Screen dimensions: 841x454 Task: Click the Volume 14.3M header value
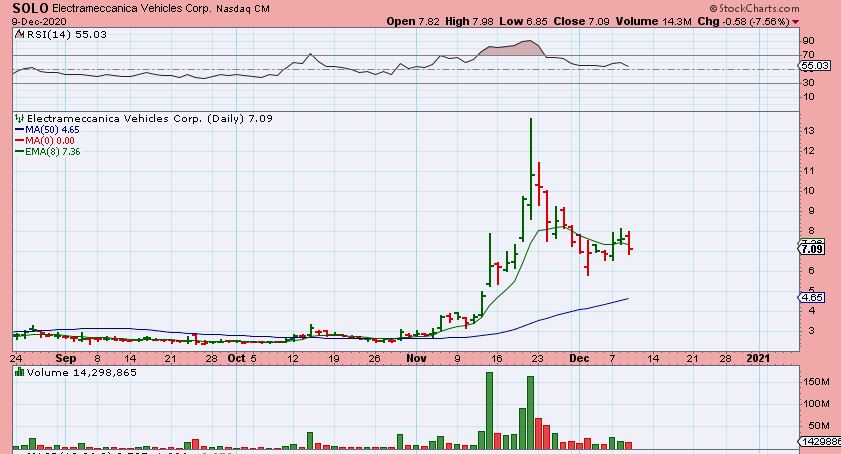(653, 21)
